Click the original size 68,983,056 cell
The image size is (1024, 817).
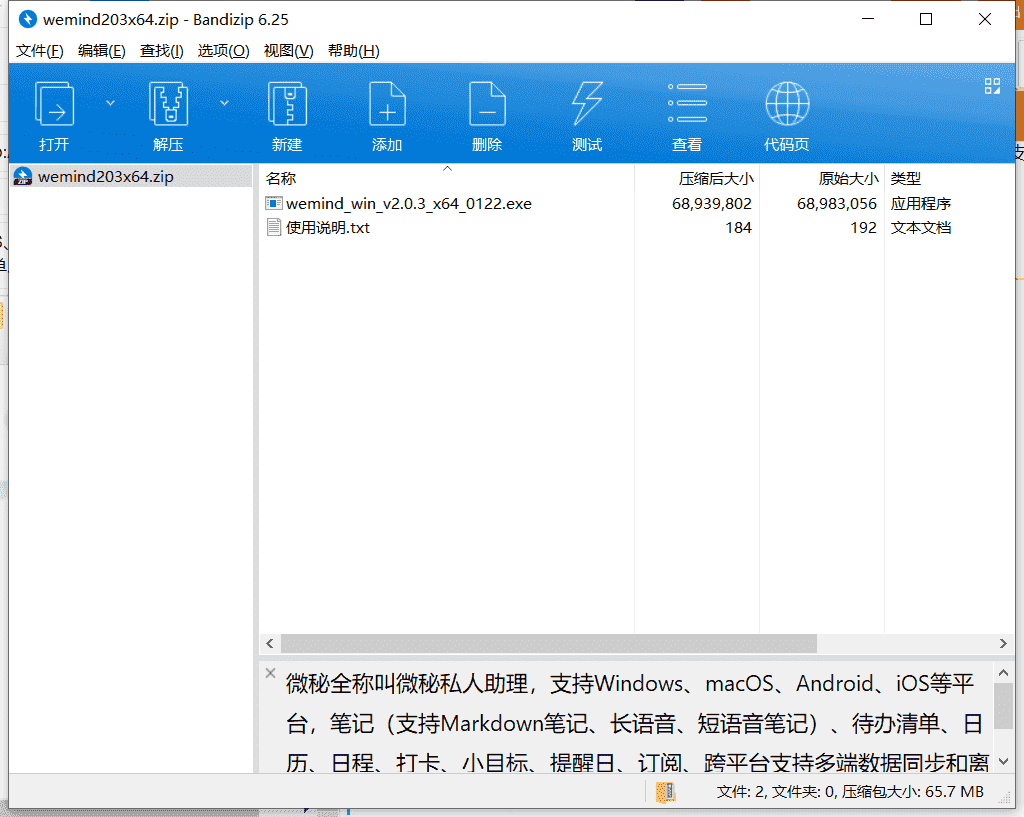point(837,204)
